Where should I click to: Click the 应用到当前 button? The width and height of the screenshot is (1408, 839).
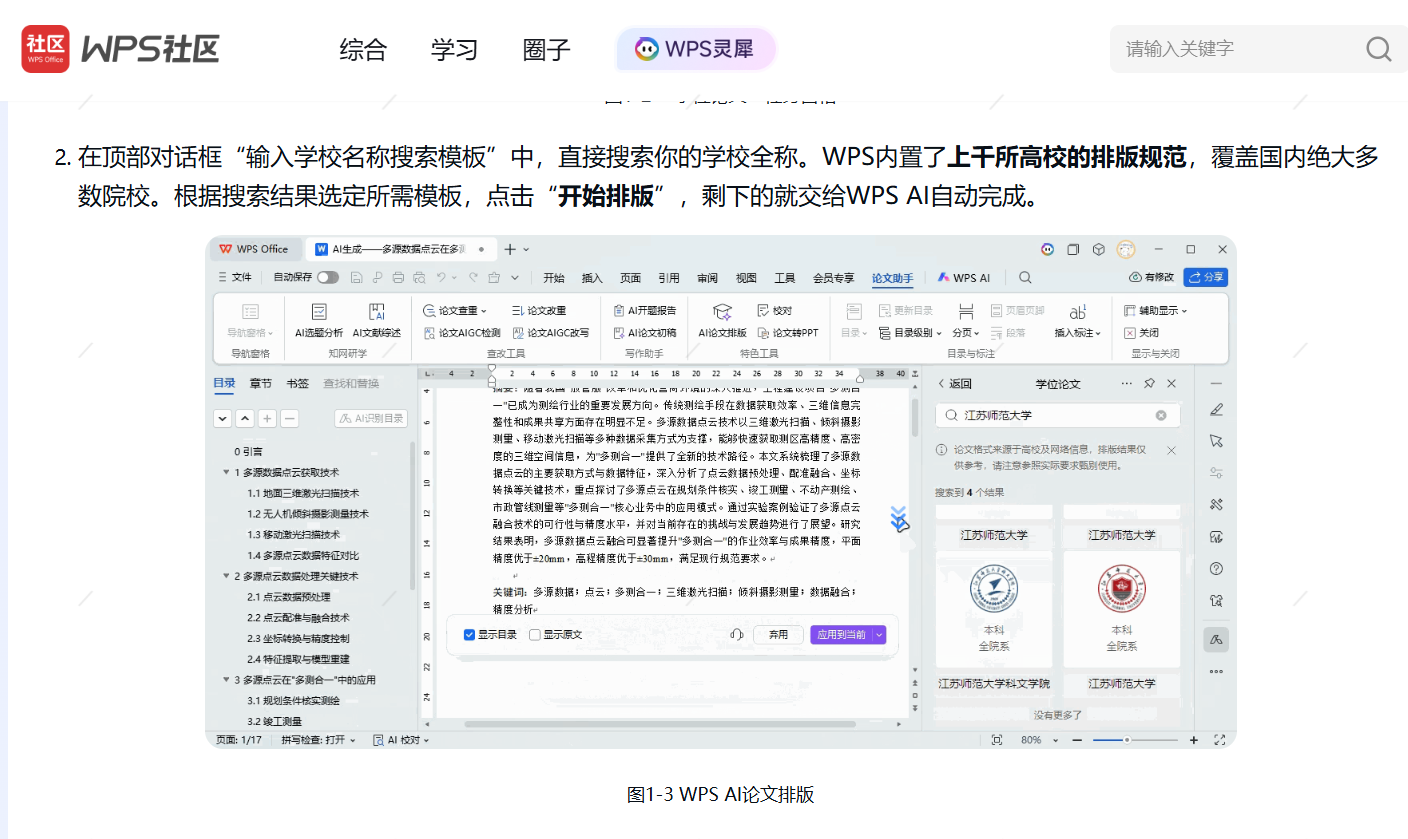click(841, 635)
